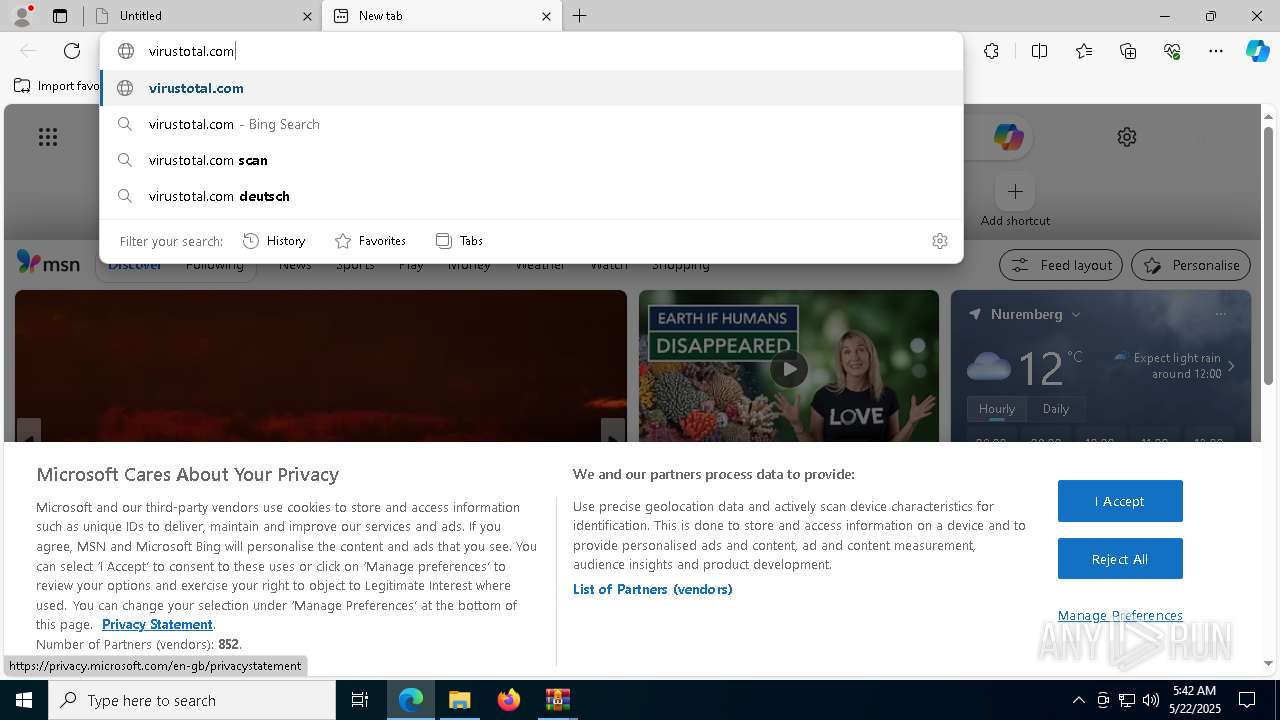
Task: Open Microsoft Edge in taskbar
Action: point(411,700)
